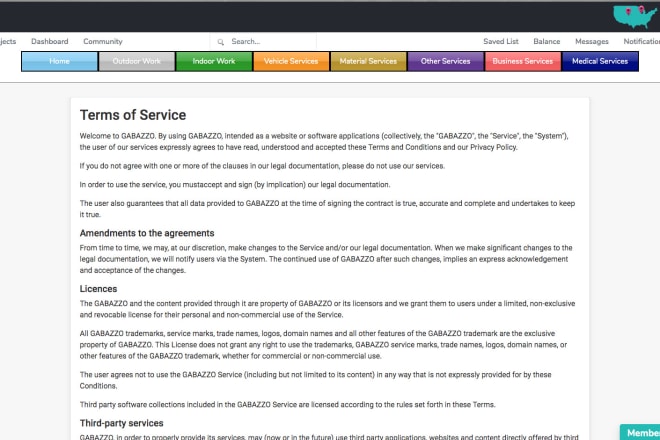Click the search magnifier icon
Viewport: 660px width, 440px height.
(x=221, y=42)
